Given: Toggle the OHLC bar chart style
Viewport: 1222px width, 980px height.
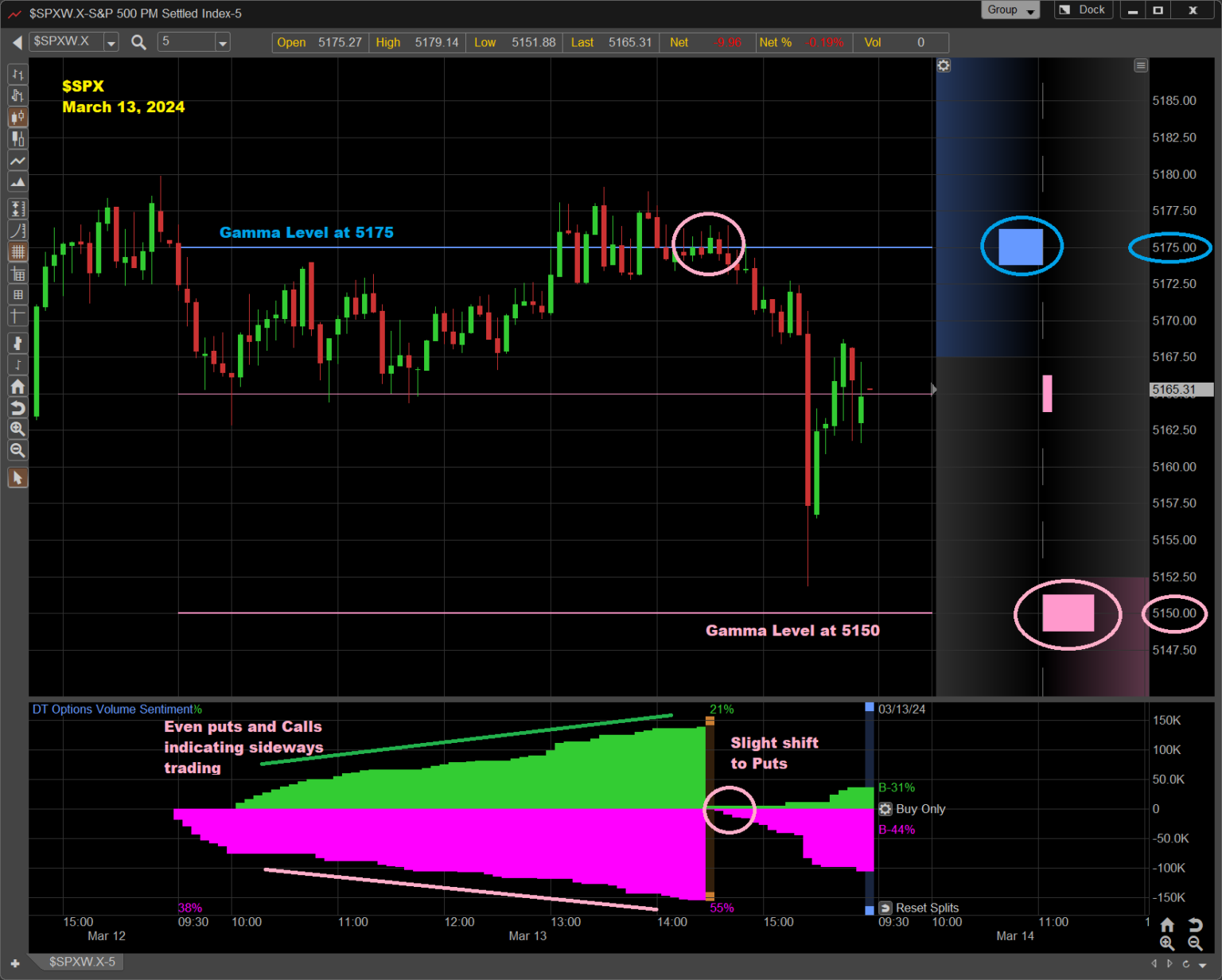Looking at the screenshot, I should click(18, 75).
